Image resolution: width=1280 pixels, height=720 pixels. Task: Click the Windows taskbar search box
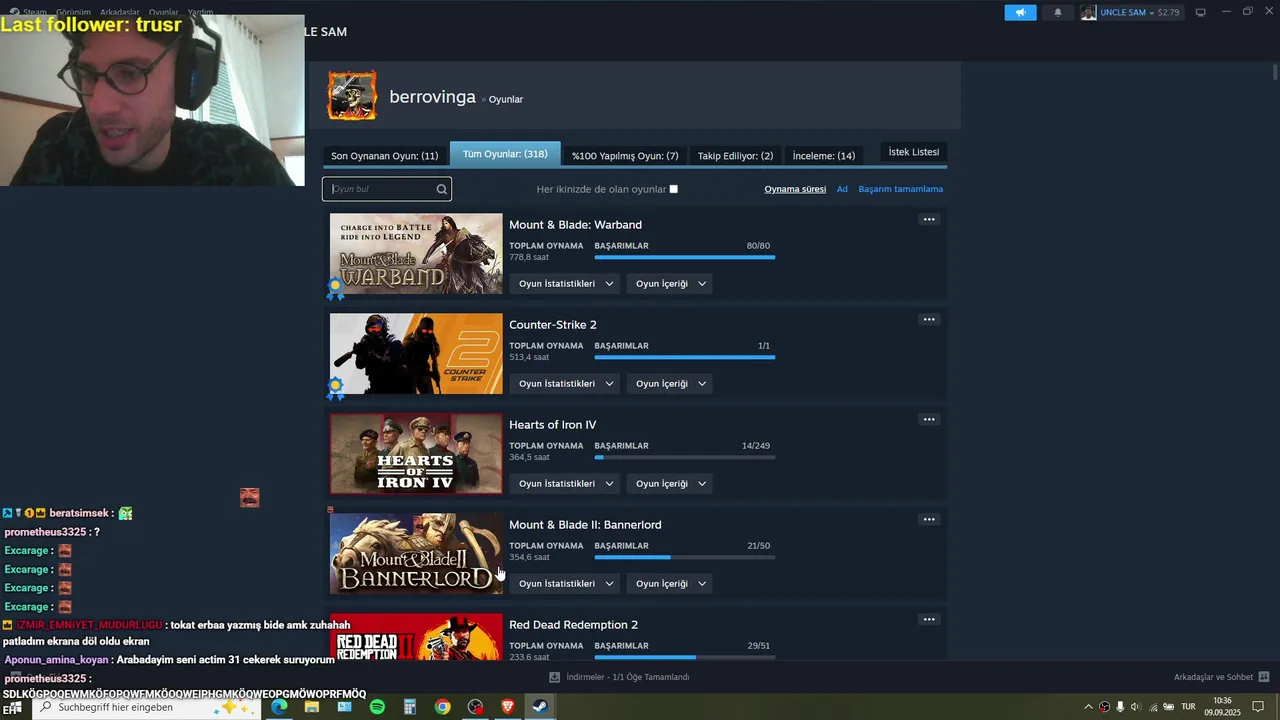147,707
